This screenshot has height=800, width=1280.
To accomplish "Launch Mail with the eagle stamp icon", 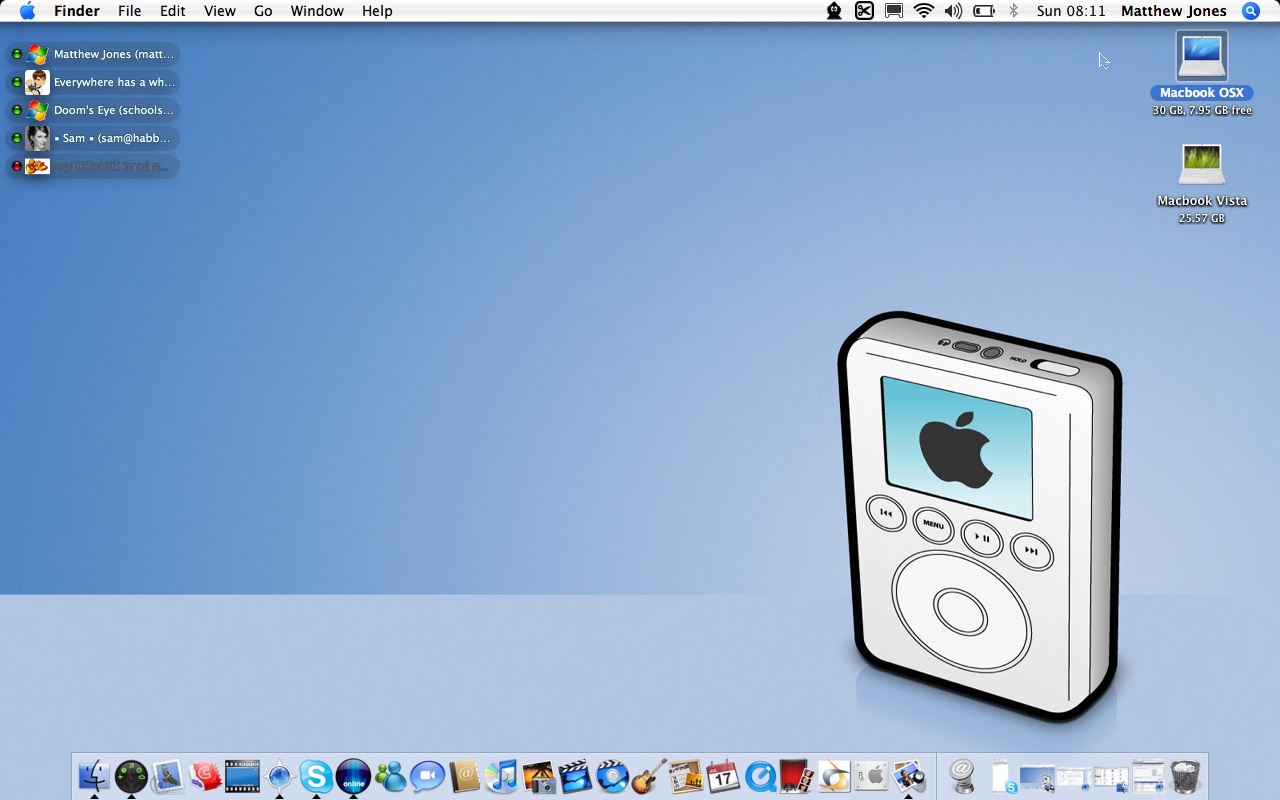I will [168, 776].
